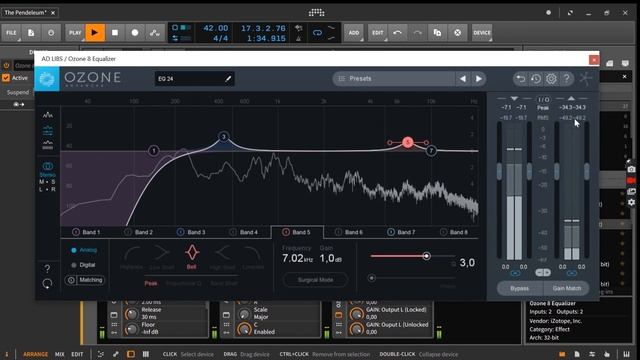Click the 4/4 time signature field

click(220, 38)
